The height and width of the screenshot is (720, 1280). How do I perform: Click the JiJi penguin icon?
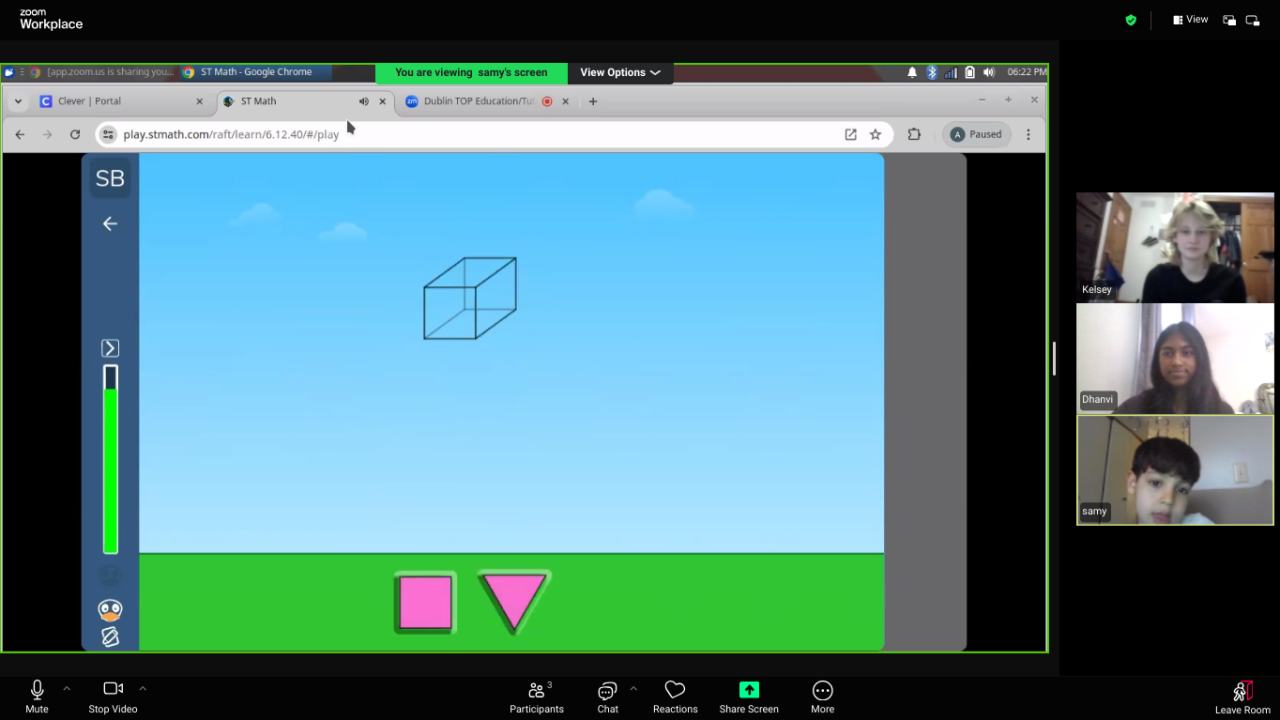pyautogui.click(x=110, y=609)
